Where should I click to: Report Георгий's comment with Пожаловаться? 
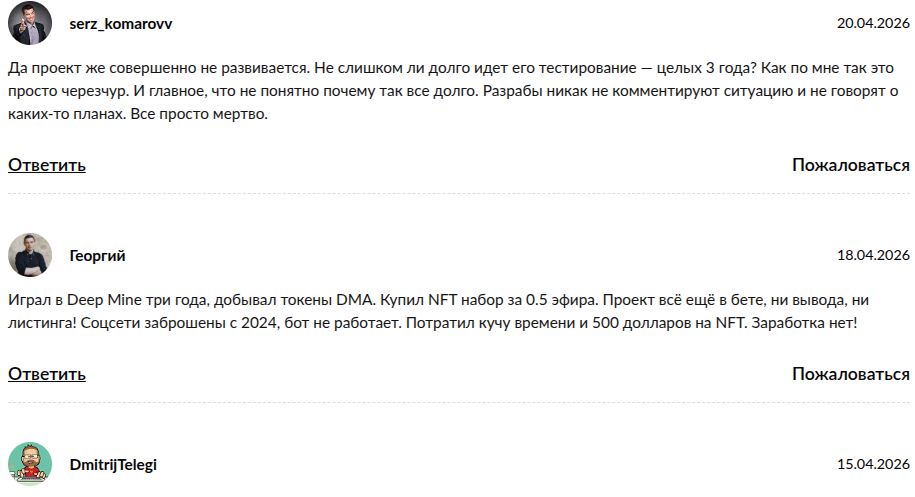point(851,374)
